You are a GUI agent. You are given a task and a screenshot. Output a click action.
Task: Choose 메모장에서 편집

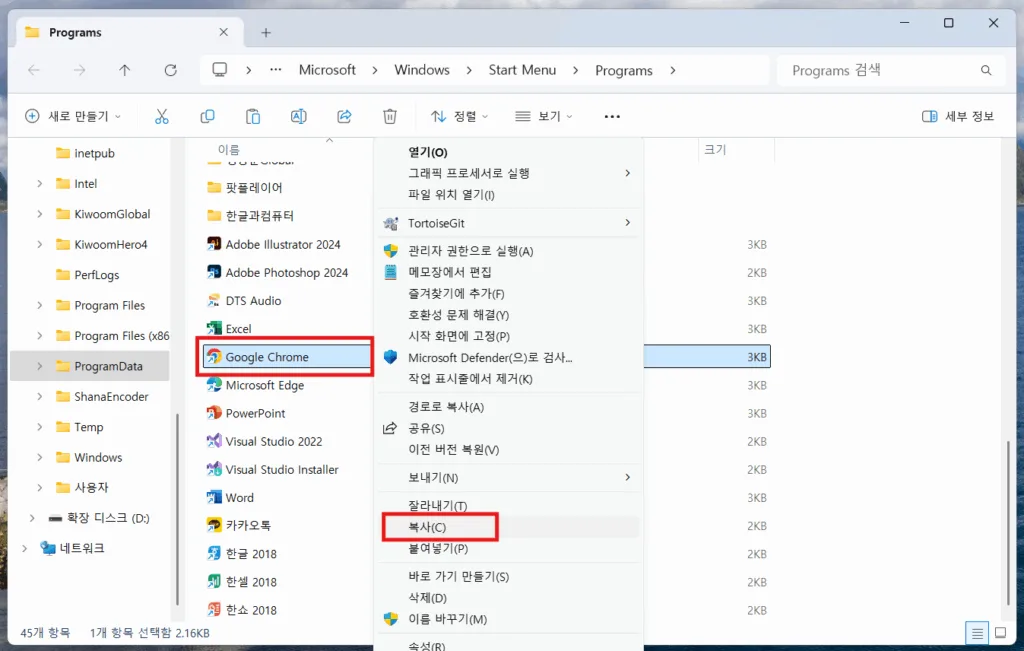(x=508, y=272)
